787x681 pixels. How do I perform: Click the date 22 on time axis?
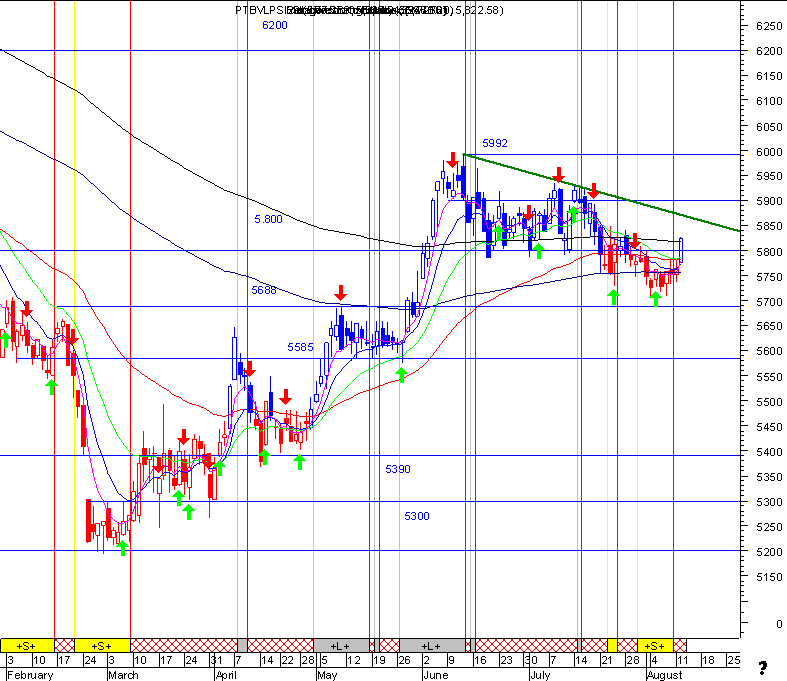tap(287, 660)
